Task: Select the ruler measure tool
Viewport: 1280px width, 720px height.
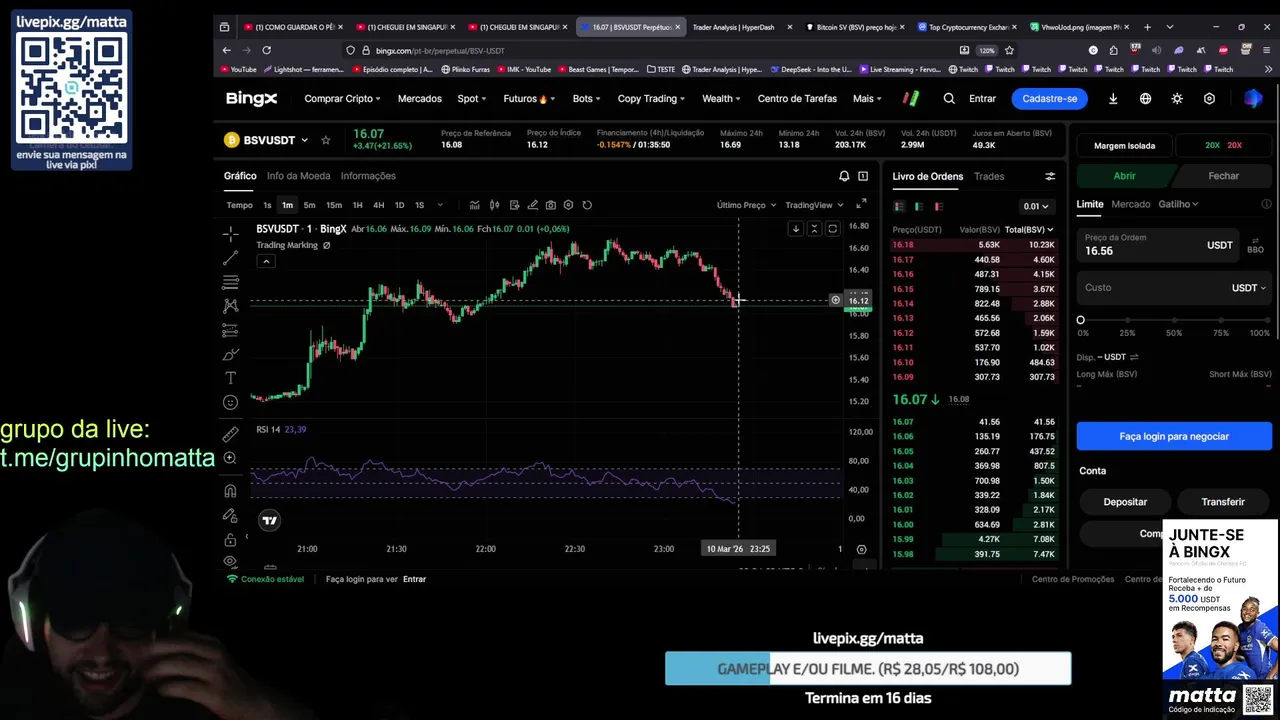Action: [231, 434]
